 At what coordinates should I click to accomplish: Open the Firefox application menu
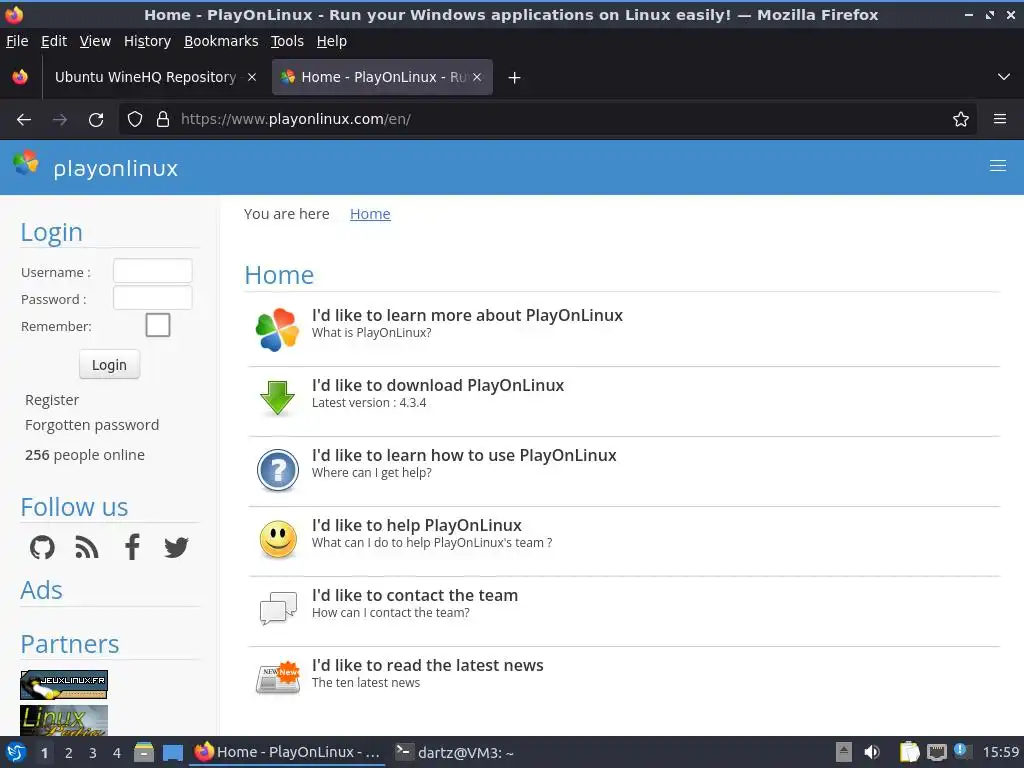[x=1000, y=119]
